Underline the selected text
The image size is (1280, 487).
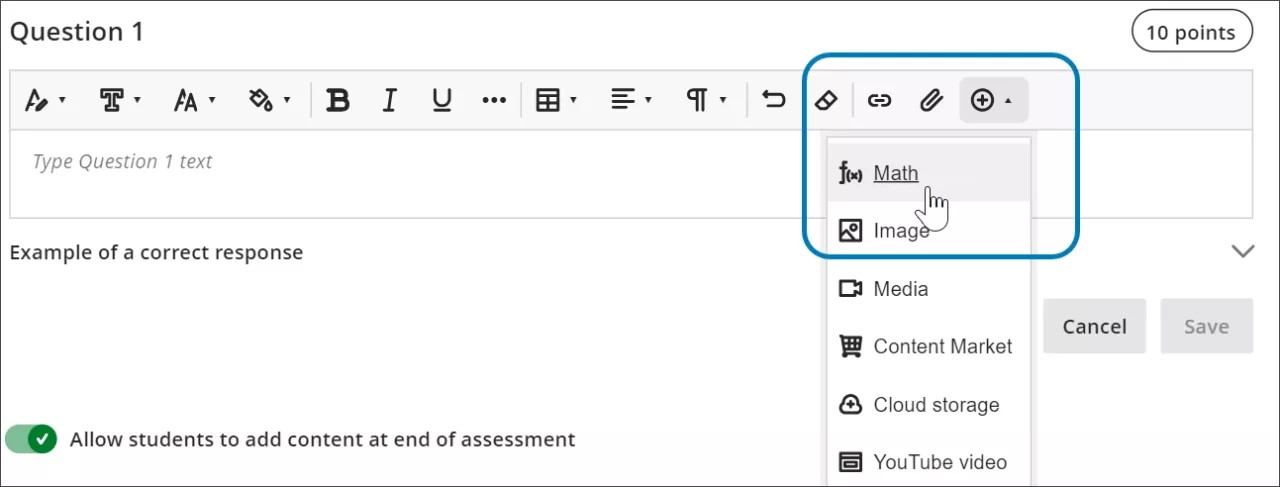click(441, 100)
